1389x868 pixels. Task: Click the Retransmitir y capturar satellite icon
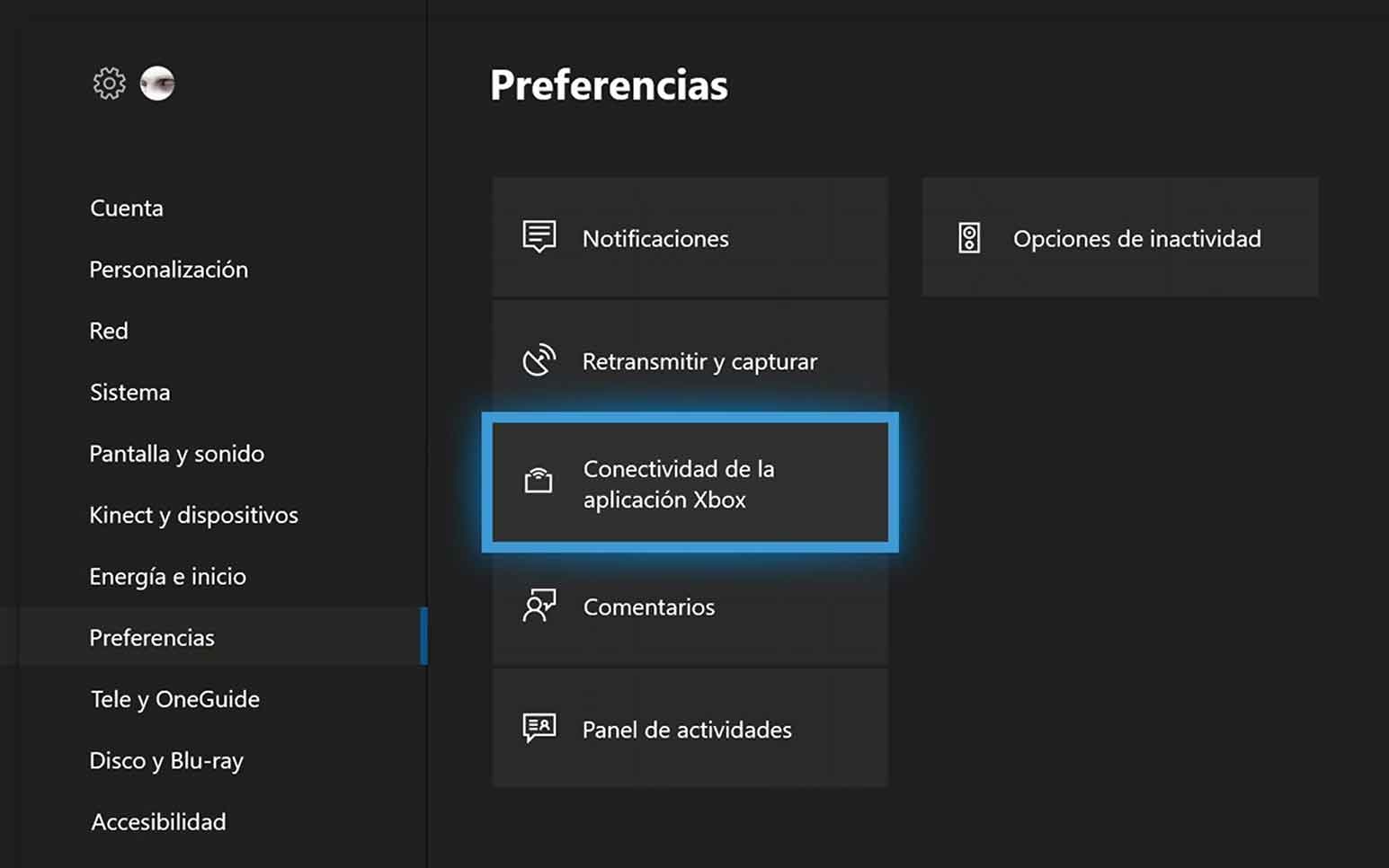(x=539, y=360)
